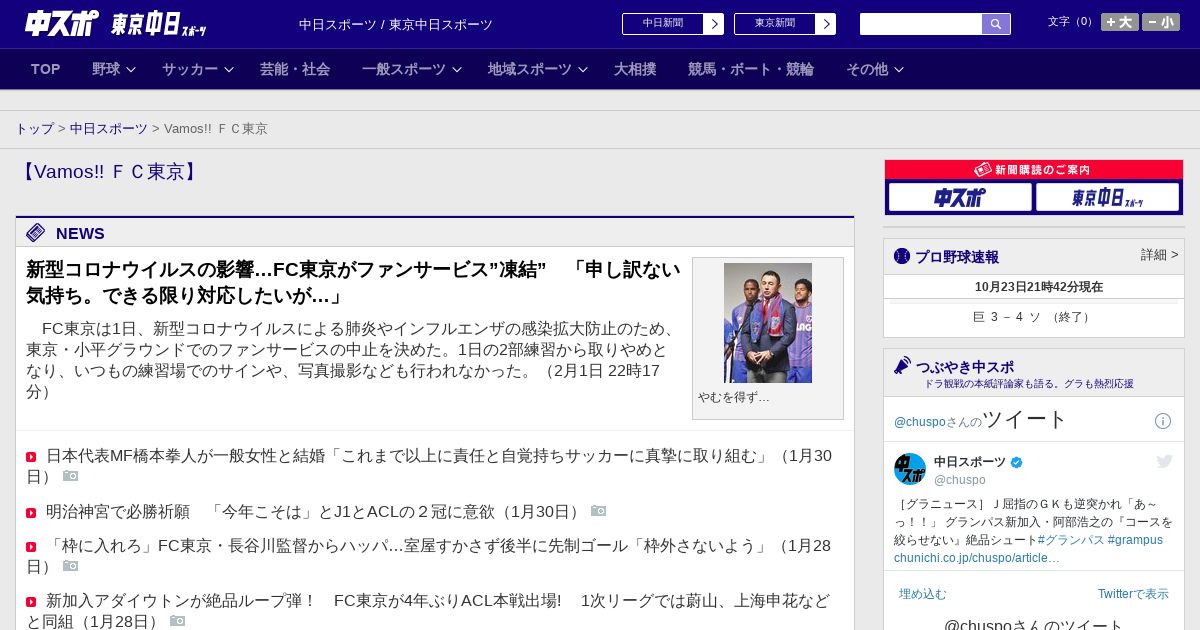Click the verified badge beside 中日スポーツ
The height and width of the screenshot is (630, 1200).
click(1017, 462)
